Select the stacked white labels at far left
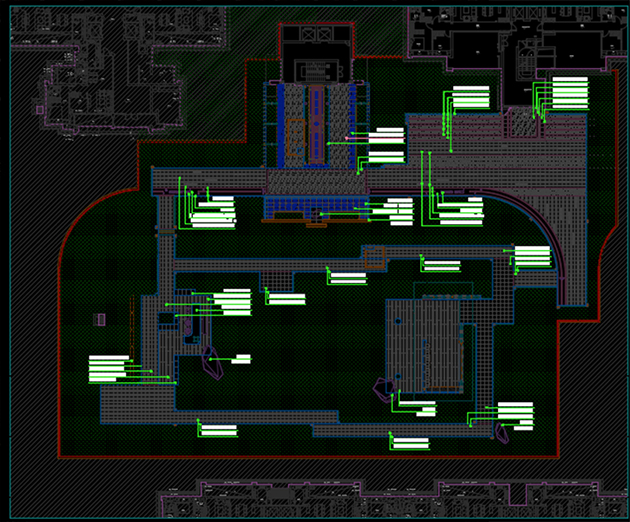 pos(109,368)
